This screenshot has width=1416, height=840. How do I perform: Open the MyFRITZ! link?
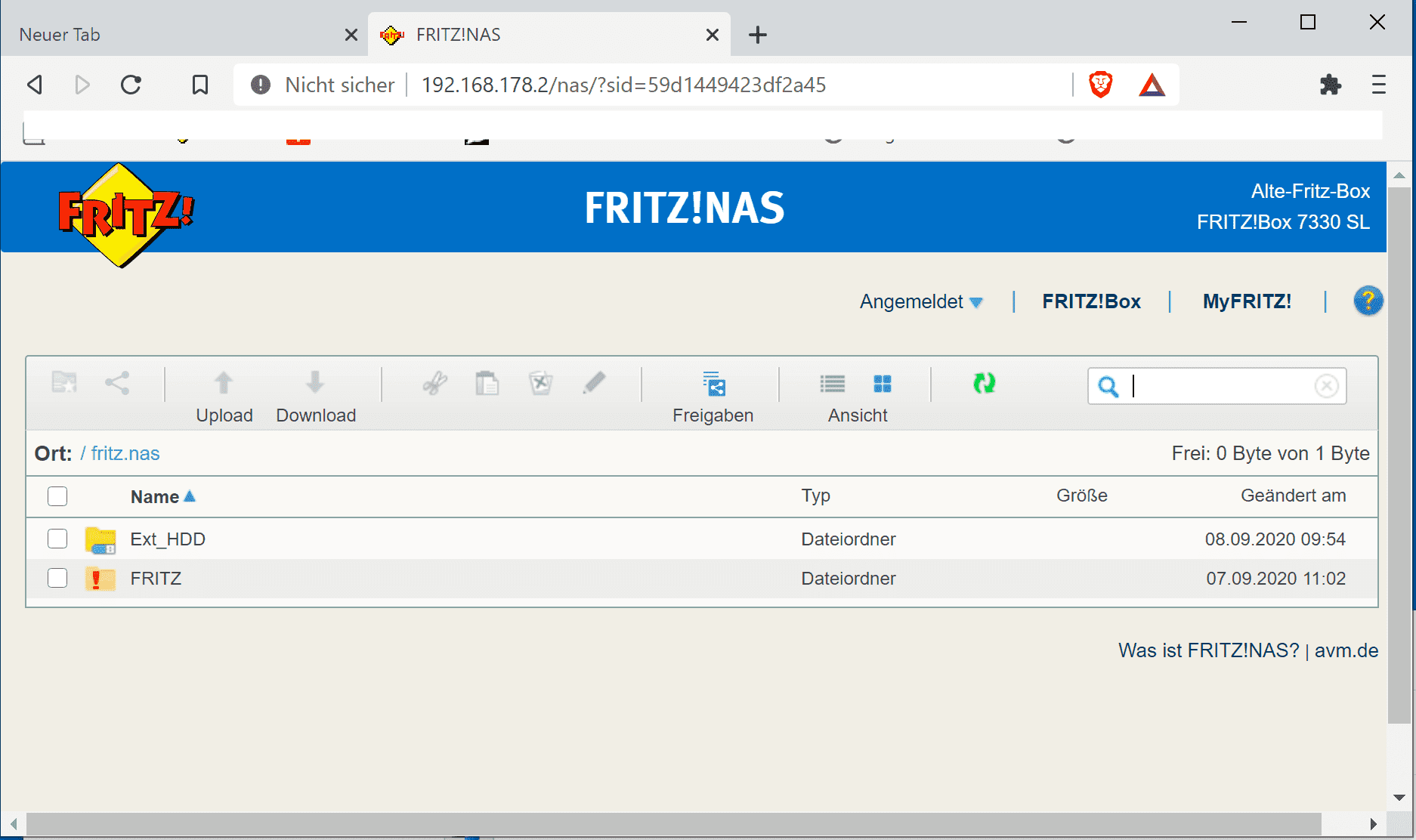coord(1247,301)
